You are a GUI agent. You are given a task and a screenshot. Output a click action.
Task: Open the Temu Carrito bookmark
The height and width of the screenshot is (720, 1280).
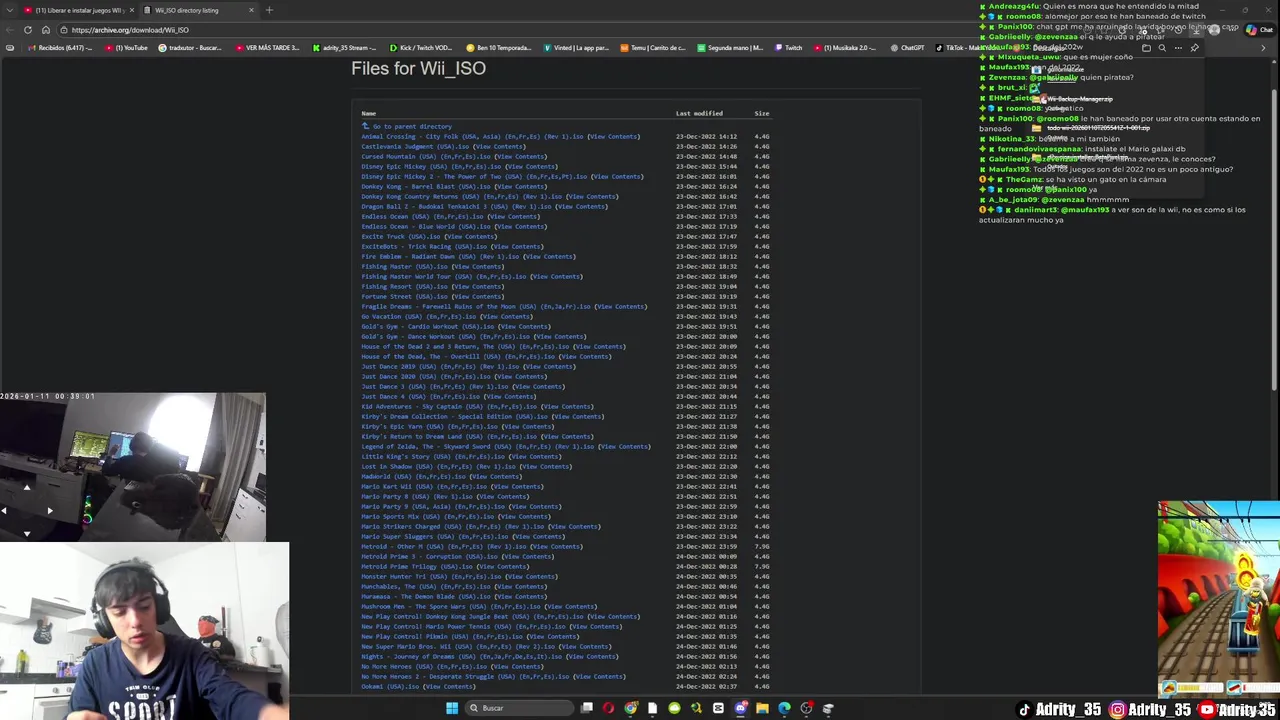coord(653,48)
